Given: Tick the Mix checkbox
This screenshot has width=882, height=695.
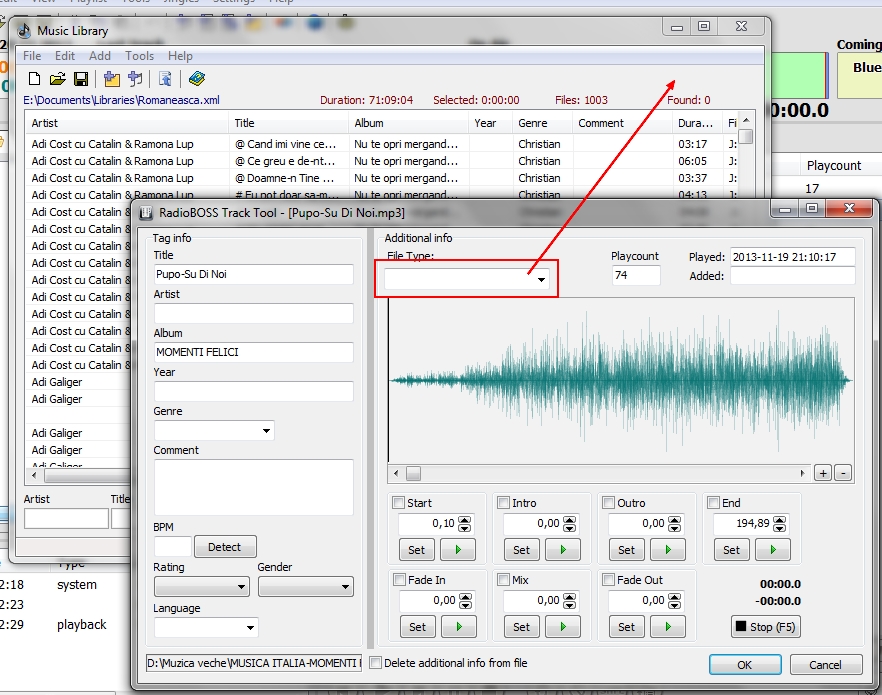Looking at the screenshot, I should [x=503, y=580].
